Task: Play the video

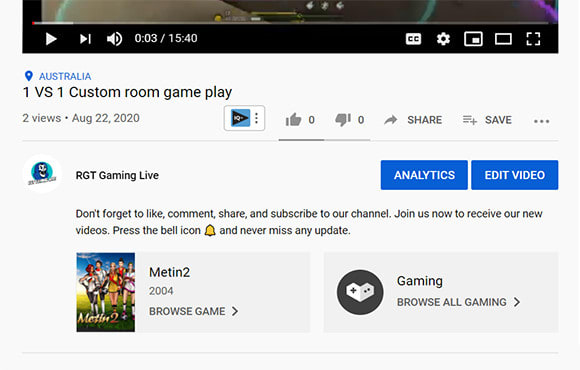Action: pyautogui.click(x=51, y=38)
